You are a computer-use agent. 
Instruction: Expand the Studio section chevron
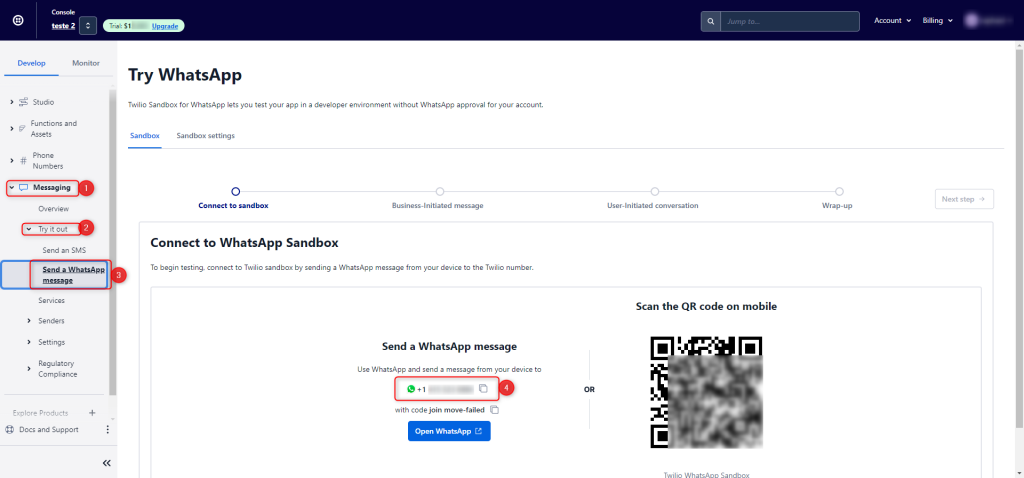click(x=12, y=103)
